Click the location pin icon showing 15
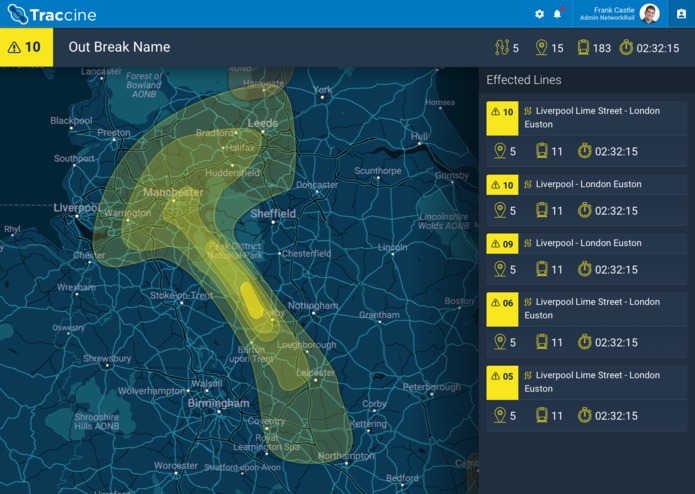This screenshot has width=695, height=494. click(x=541, y=47)
